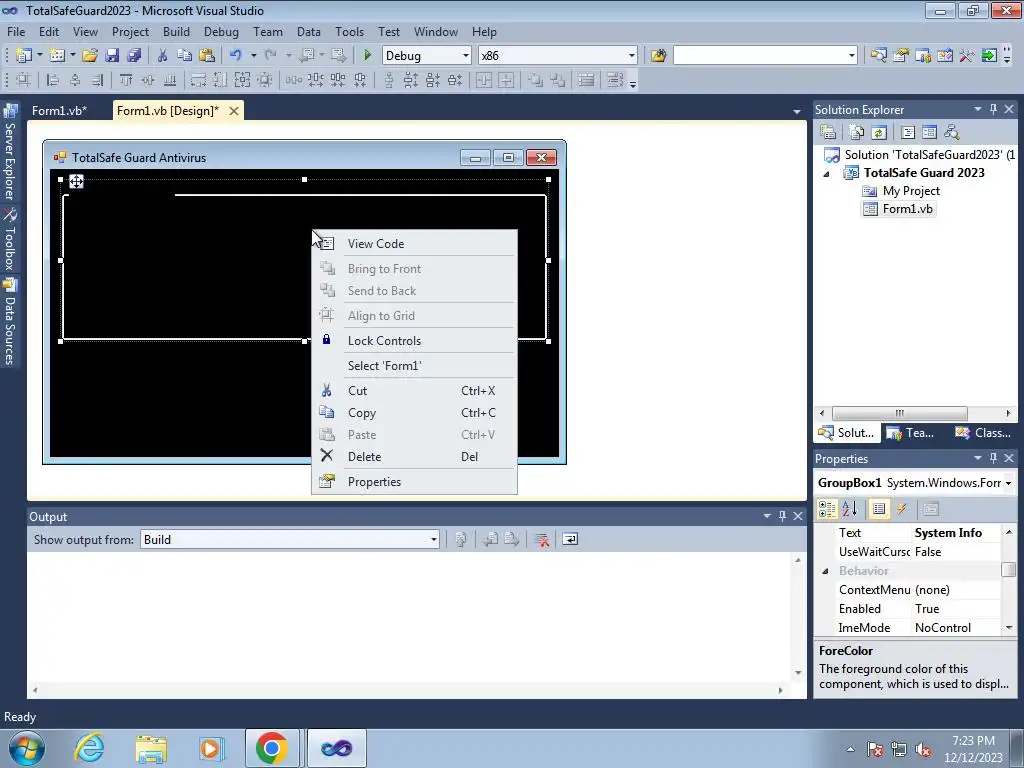Open the Find combo box dropdown arrow
This screenshot has width=1024, height=768.
pyautogui.click(x=851, y=56)
